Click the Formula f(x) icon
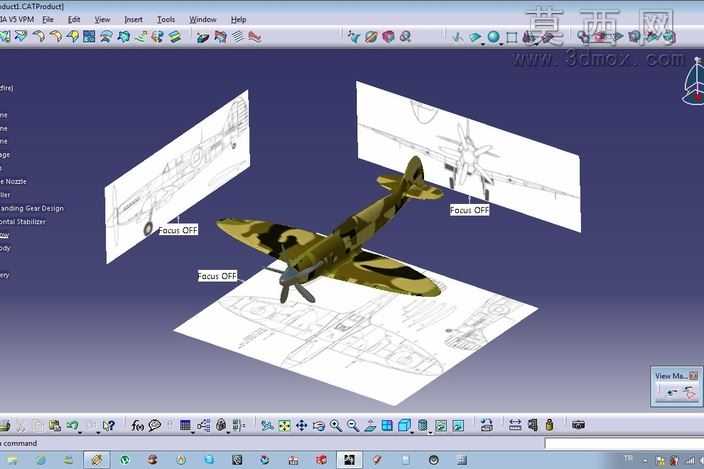 [x=137, y=425]
